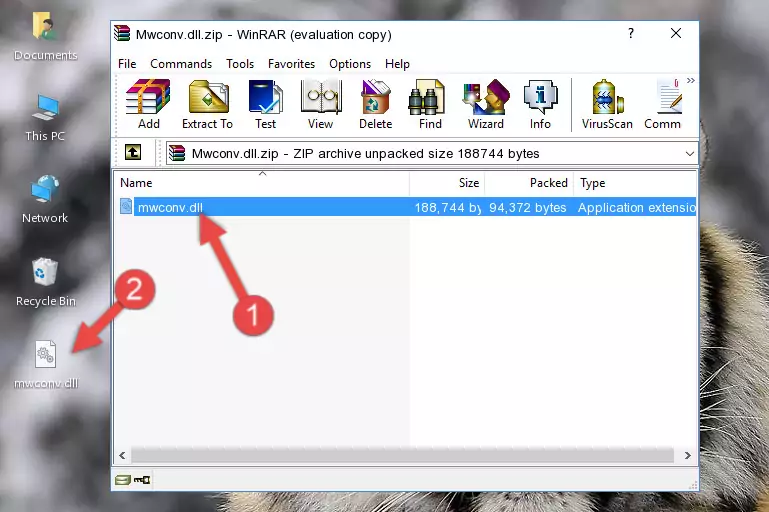769x512 pixels.
Task: Expand the archive path dropdown
Action: tap(690, 154)
